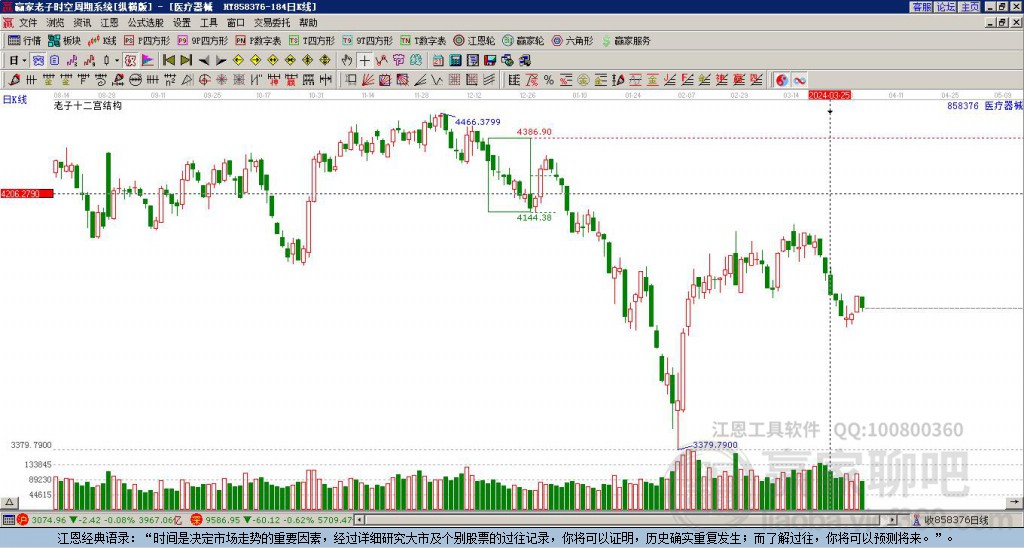Toggle the infinity symbol button
The height and width of the screenshot is (548, 1024).
[x=799, y=80]
